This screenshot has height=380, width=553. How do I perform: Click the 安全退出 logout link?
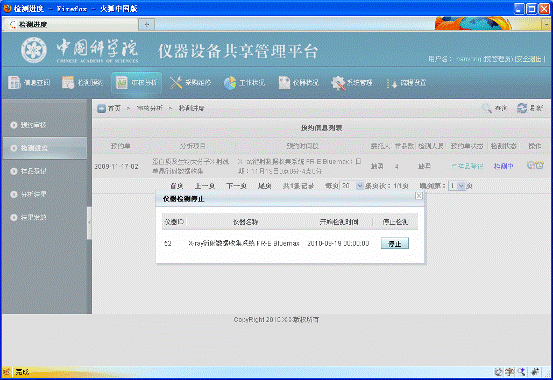coord(528,59)
